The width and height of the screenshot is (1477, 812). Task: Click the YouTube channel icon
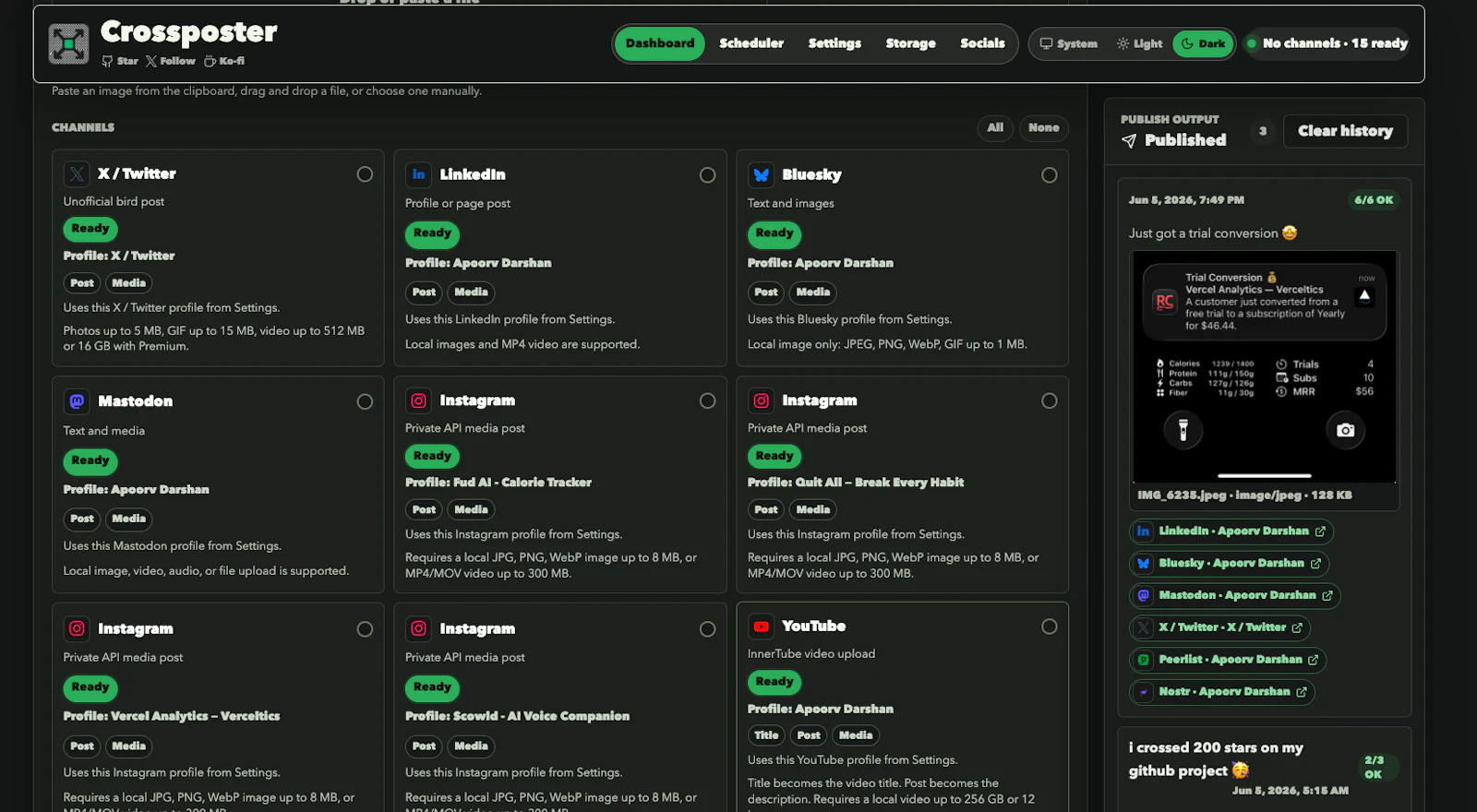pos(761,627)
